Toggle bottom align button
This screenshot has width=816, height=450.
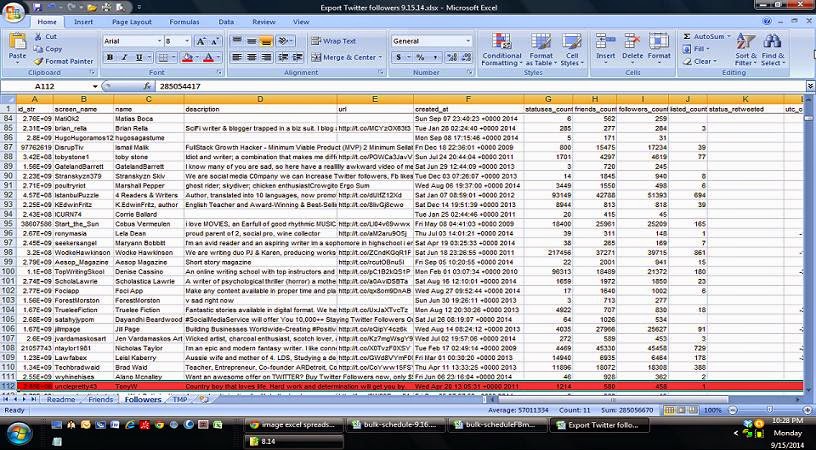click(x=266, y=41)
